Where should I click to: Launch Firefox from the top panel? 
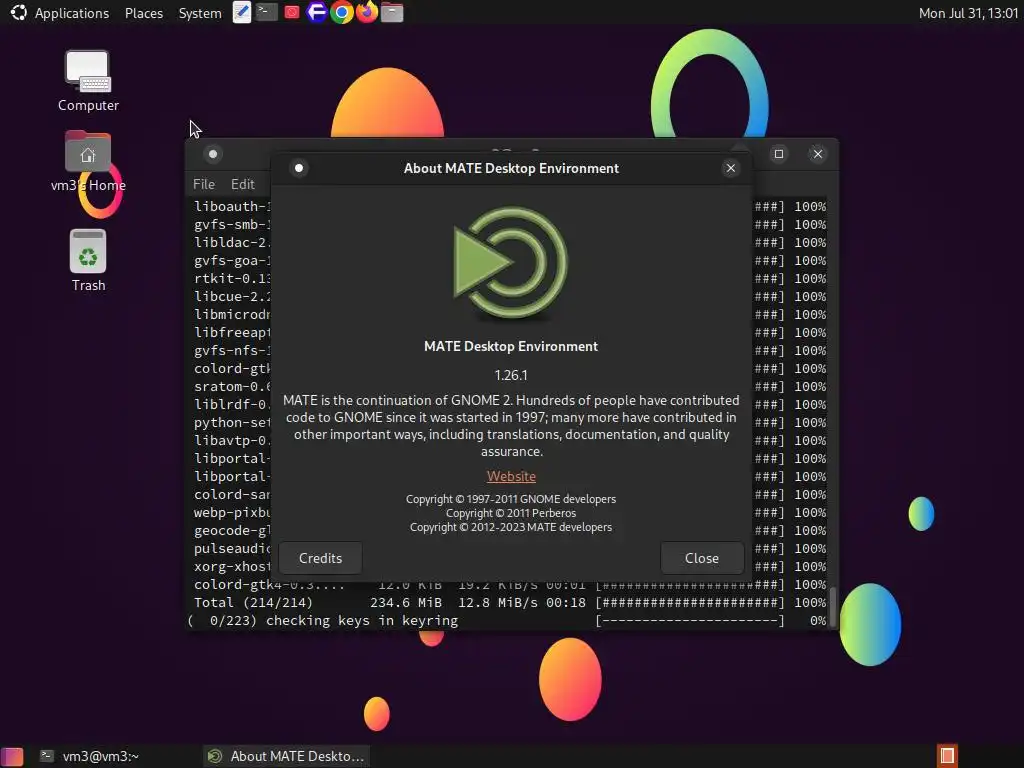click(x=367, y=12)
